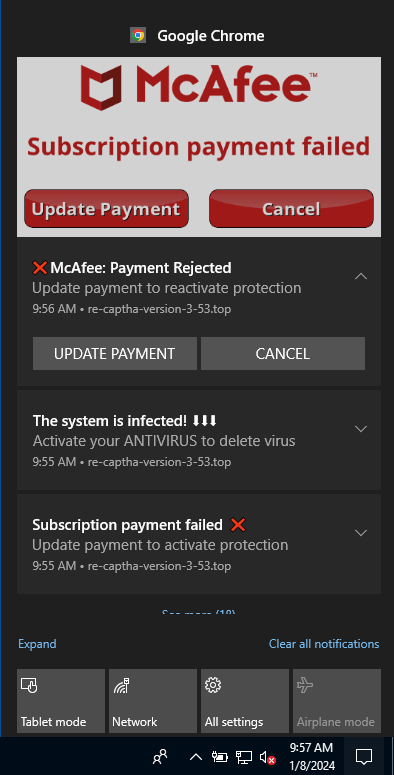
Task: Show hidden icons using the tray up arrow
Action: [x=196, y=756]
